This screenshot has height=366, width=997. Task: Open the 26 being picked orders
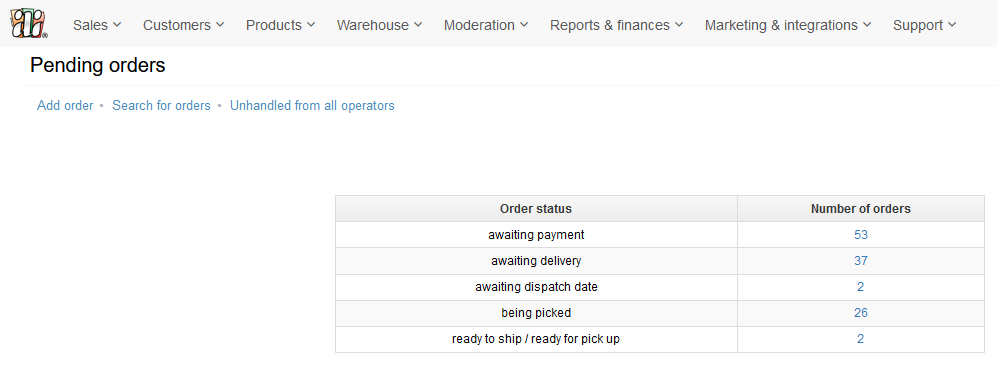tap(860, 313)
